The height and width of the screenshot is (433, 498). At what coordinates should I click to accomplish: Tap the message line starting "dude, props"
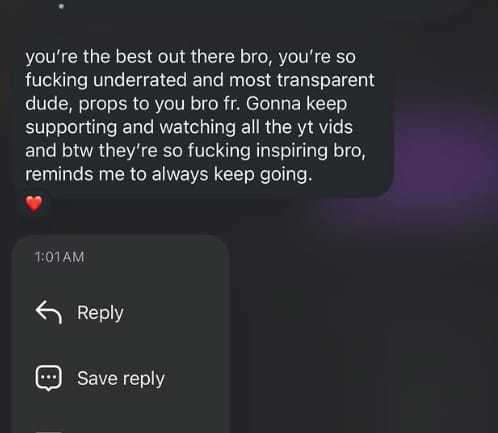(186, 104)
